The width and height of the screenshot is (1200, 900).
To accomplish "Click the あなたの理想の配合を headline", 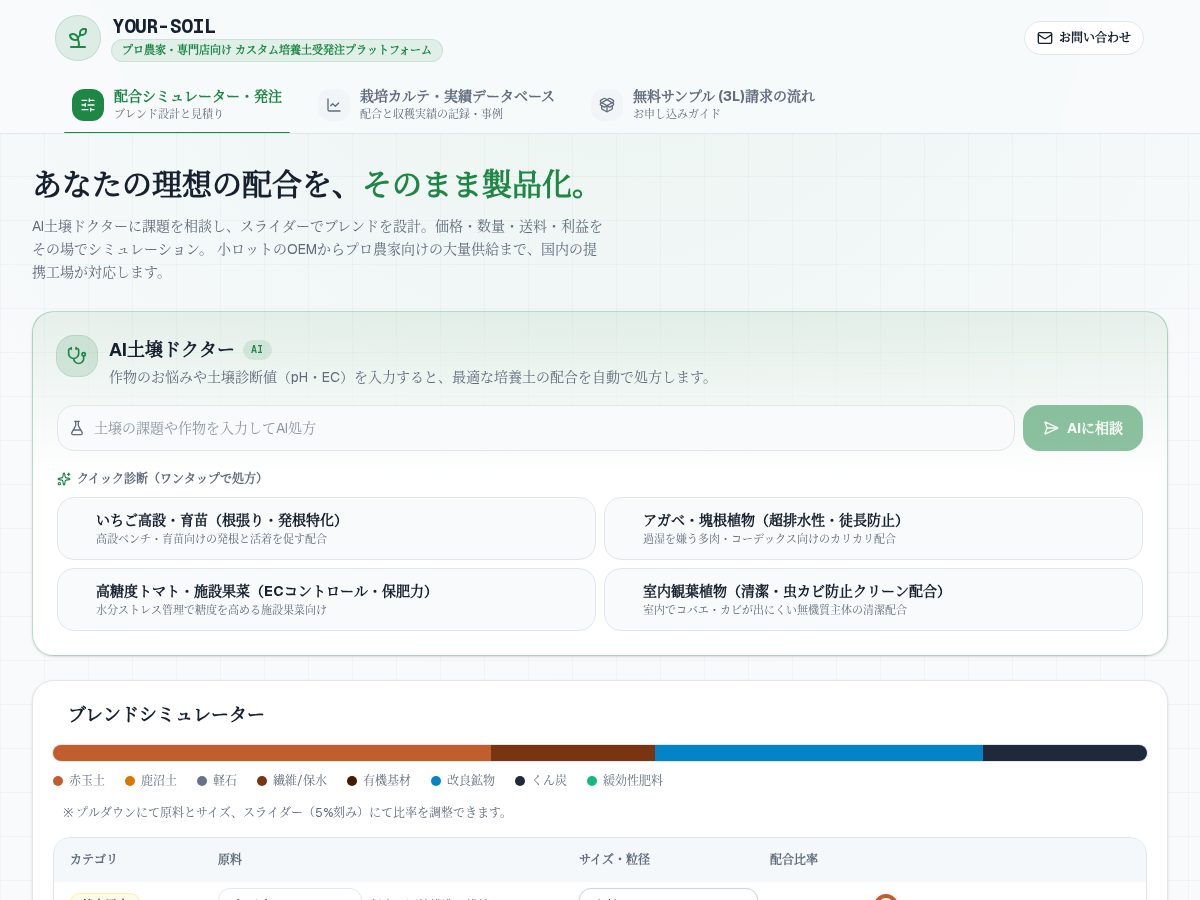I will click(314, 184).
